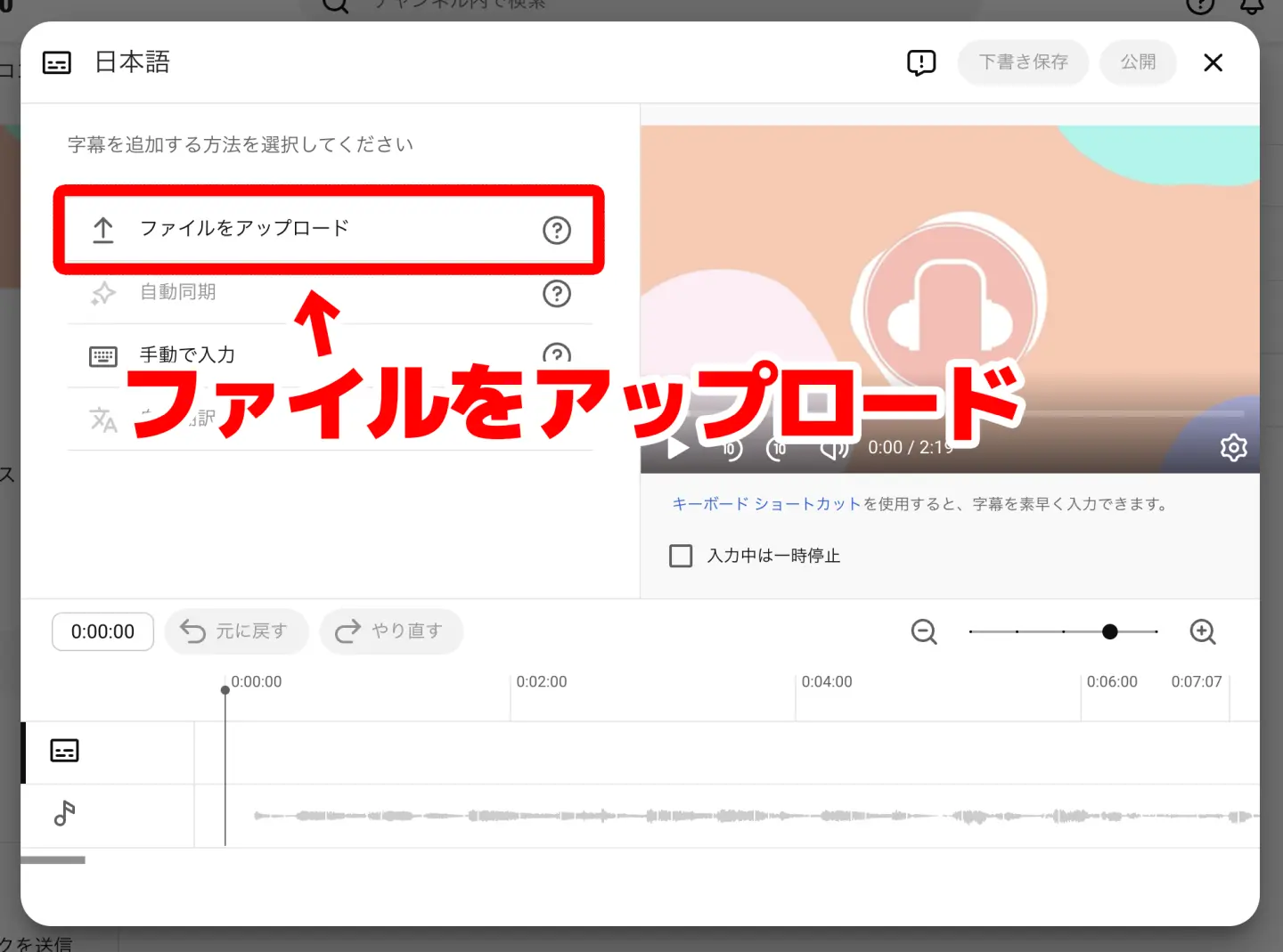Enable the 入力中は一時停止 checkbox
This screenshot has height=952, width=1283.
[x=680, y=555]
